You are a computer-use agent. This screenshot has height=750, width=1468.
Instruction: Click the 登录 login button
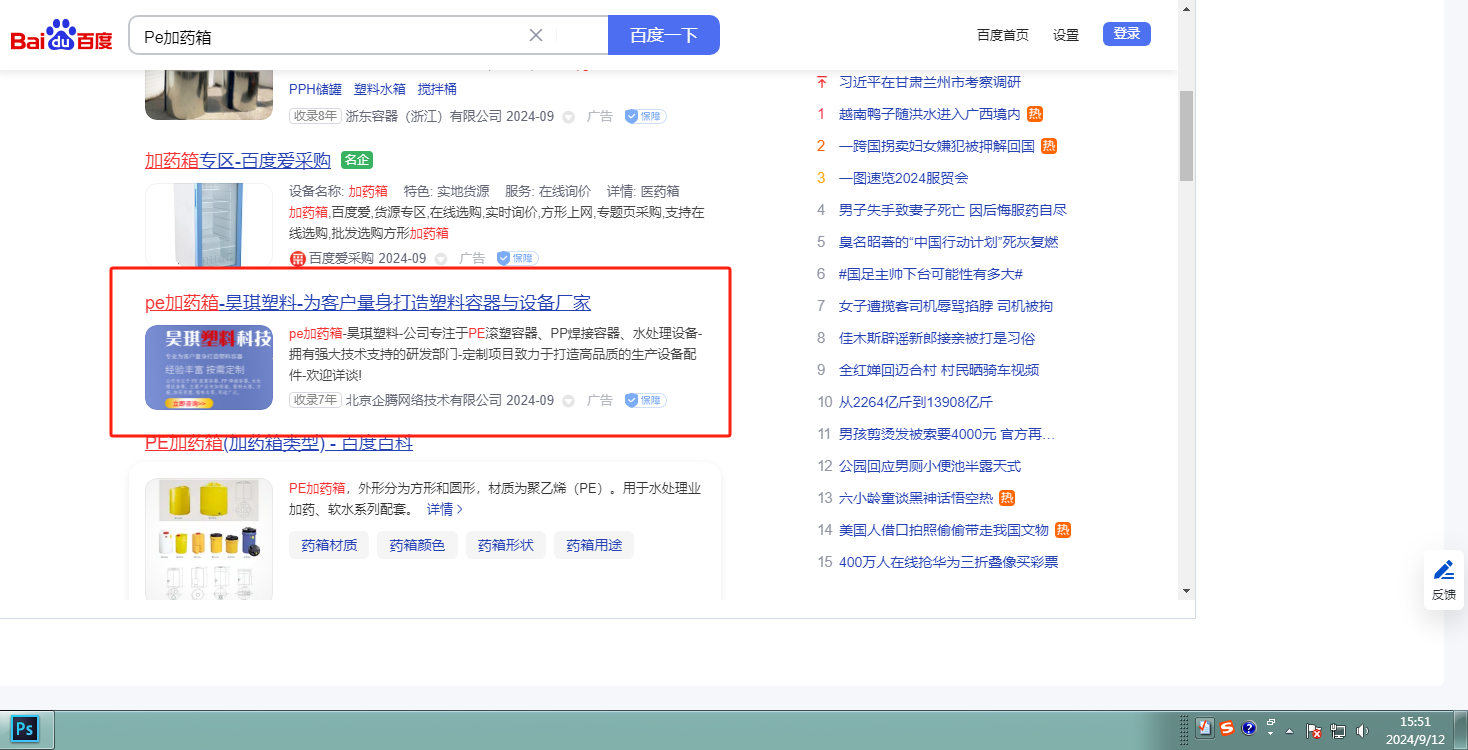[x=1126, y=34]
